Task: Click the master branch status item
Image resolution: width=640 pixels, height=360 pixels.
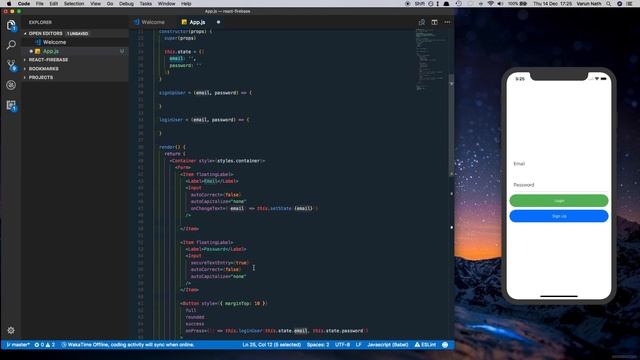Action: click(18, 345)
